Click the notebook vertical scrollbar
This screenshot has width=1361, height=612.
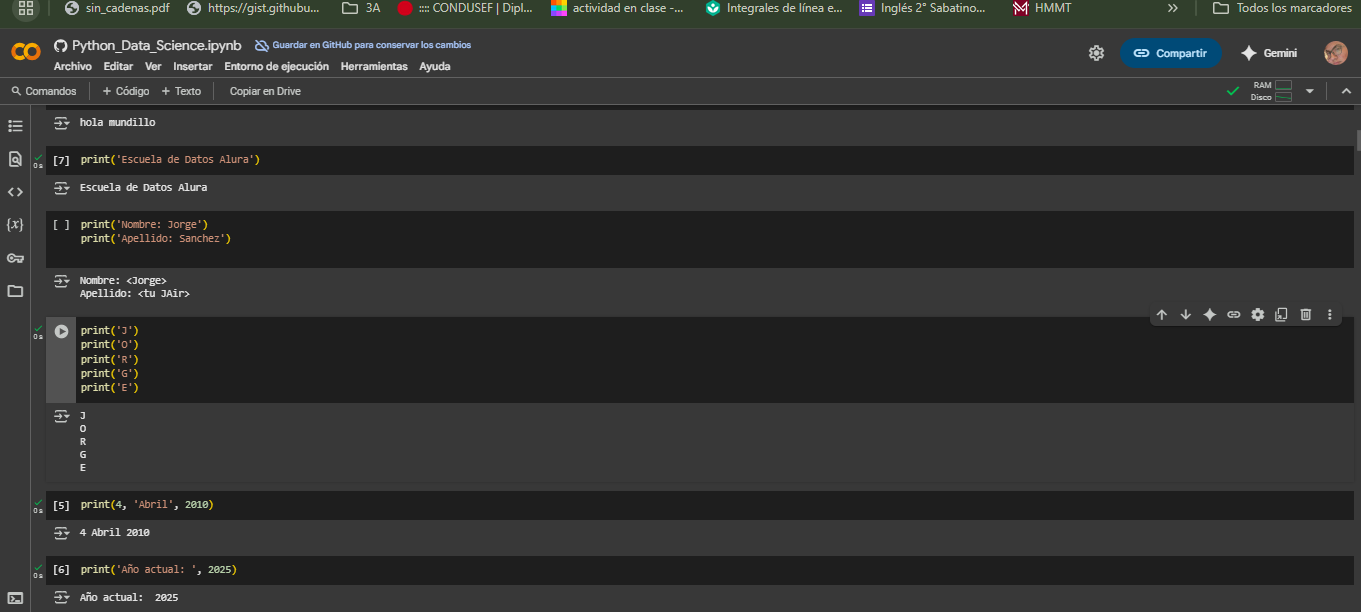tap(1357, 140)
